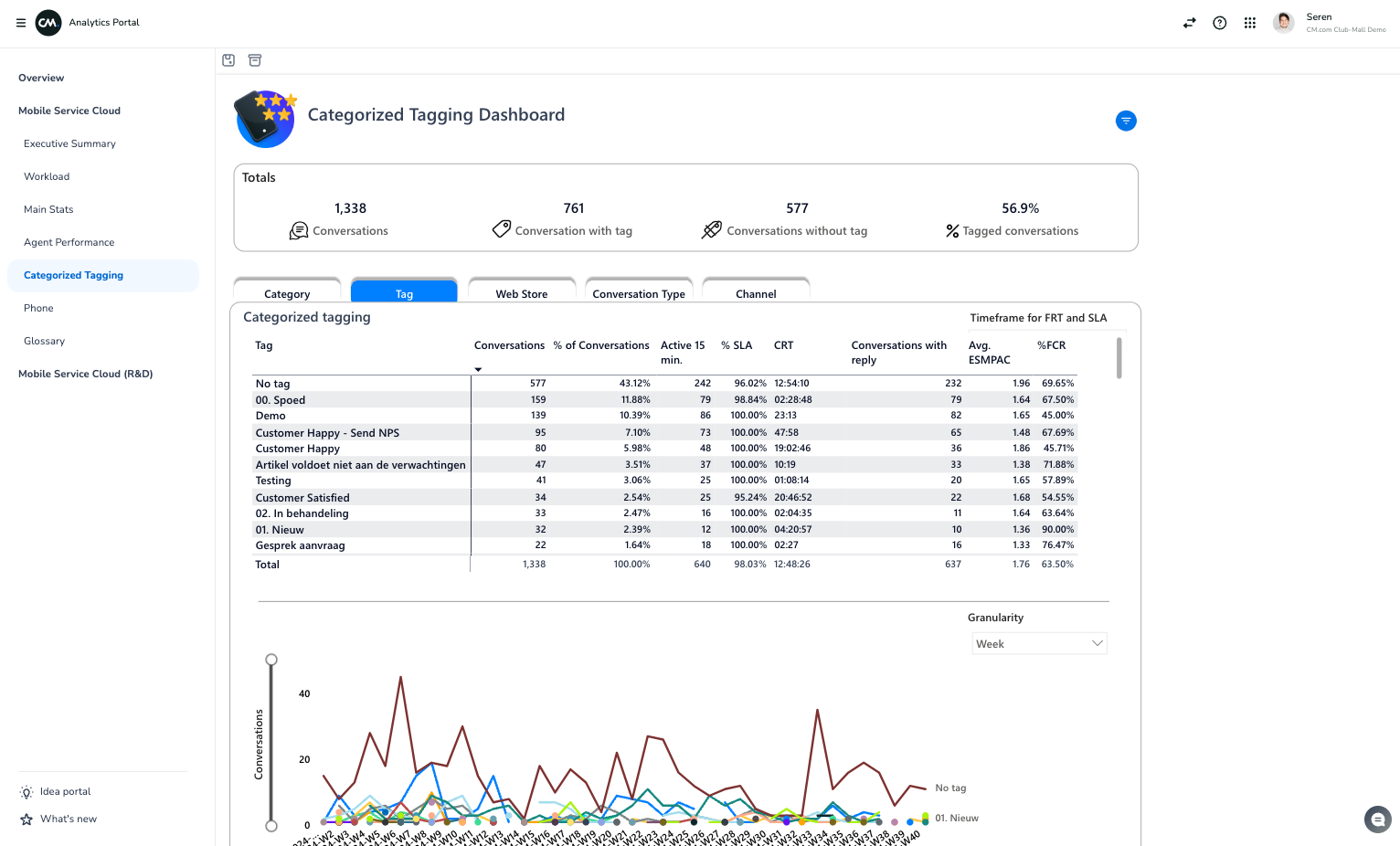1400x846 pixels.
Task: Click the chart's upper zoom slider handle
Action: coord(271,660)
